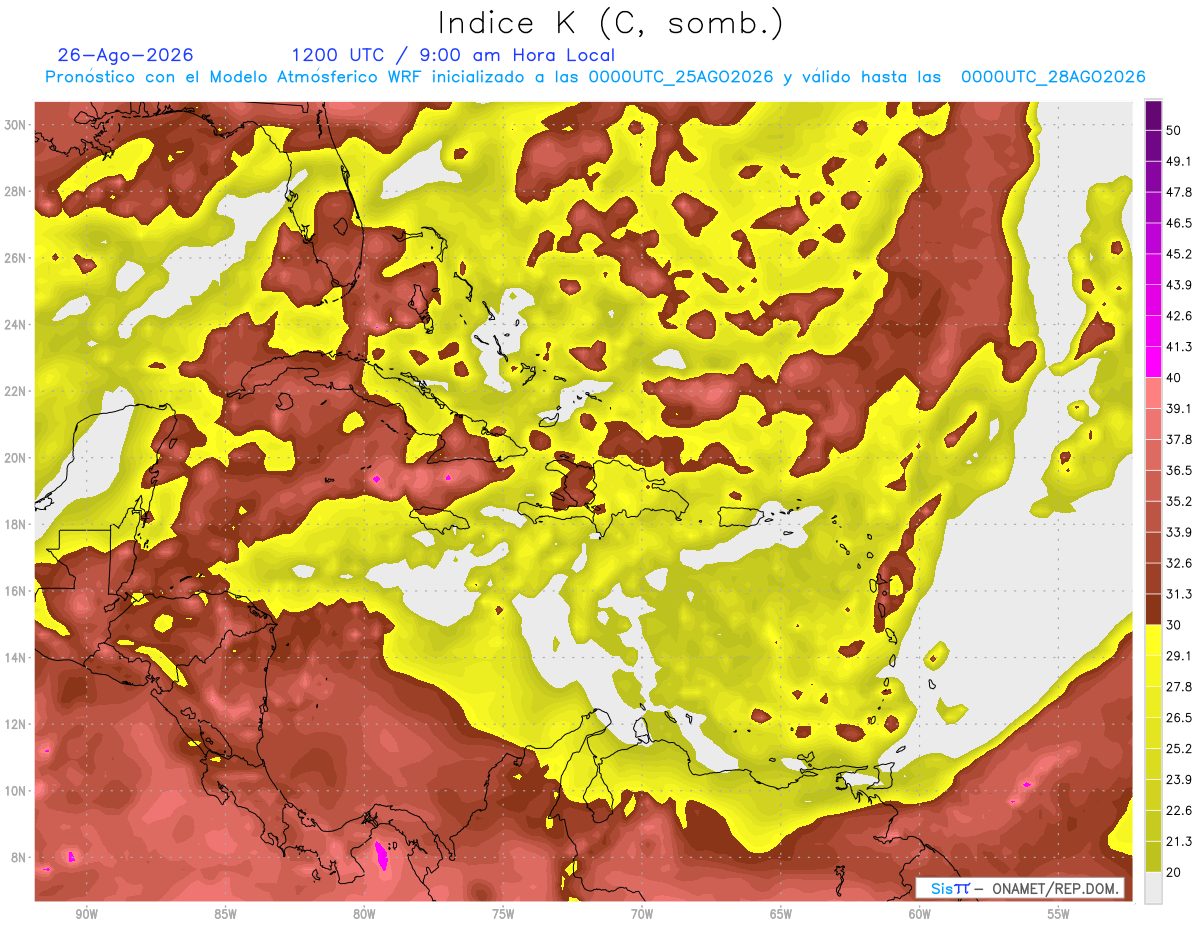
Task: Click the colorbar value 47.8
Action: [x=1178, y=192]
